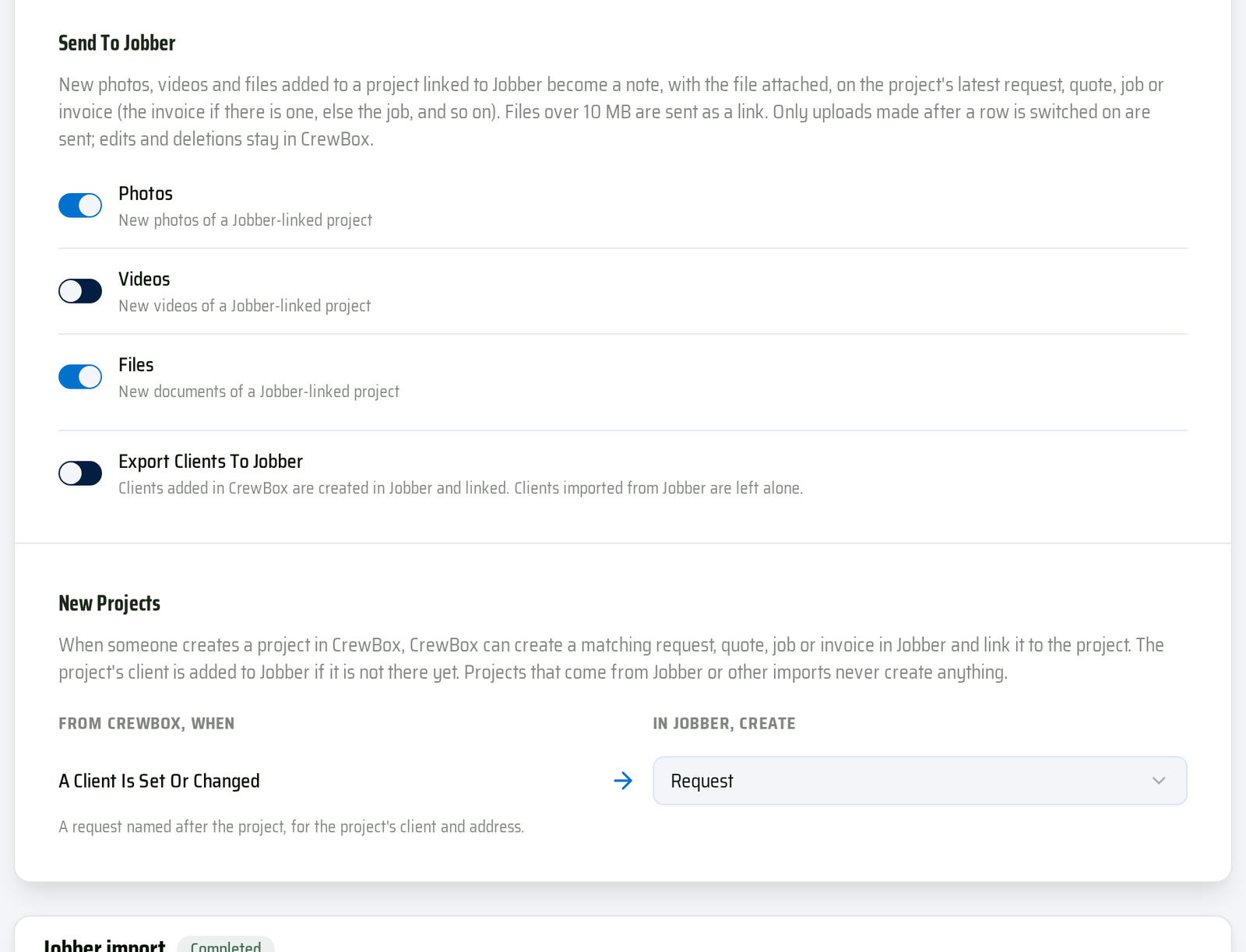Click the Send To Jobber heading
The height and width of the screenshot is (952, 1246).
(x=117, y=43)
